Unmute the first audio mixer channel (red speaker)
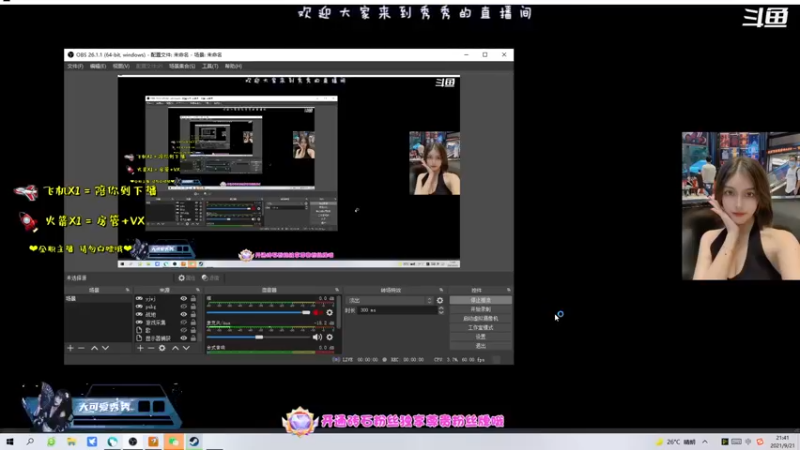Screen dimensions: 800x450 (x=317, y=312)
